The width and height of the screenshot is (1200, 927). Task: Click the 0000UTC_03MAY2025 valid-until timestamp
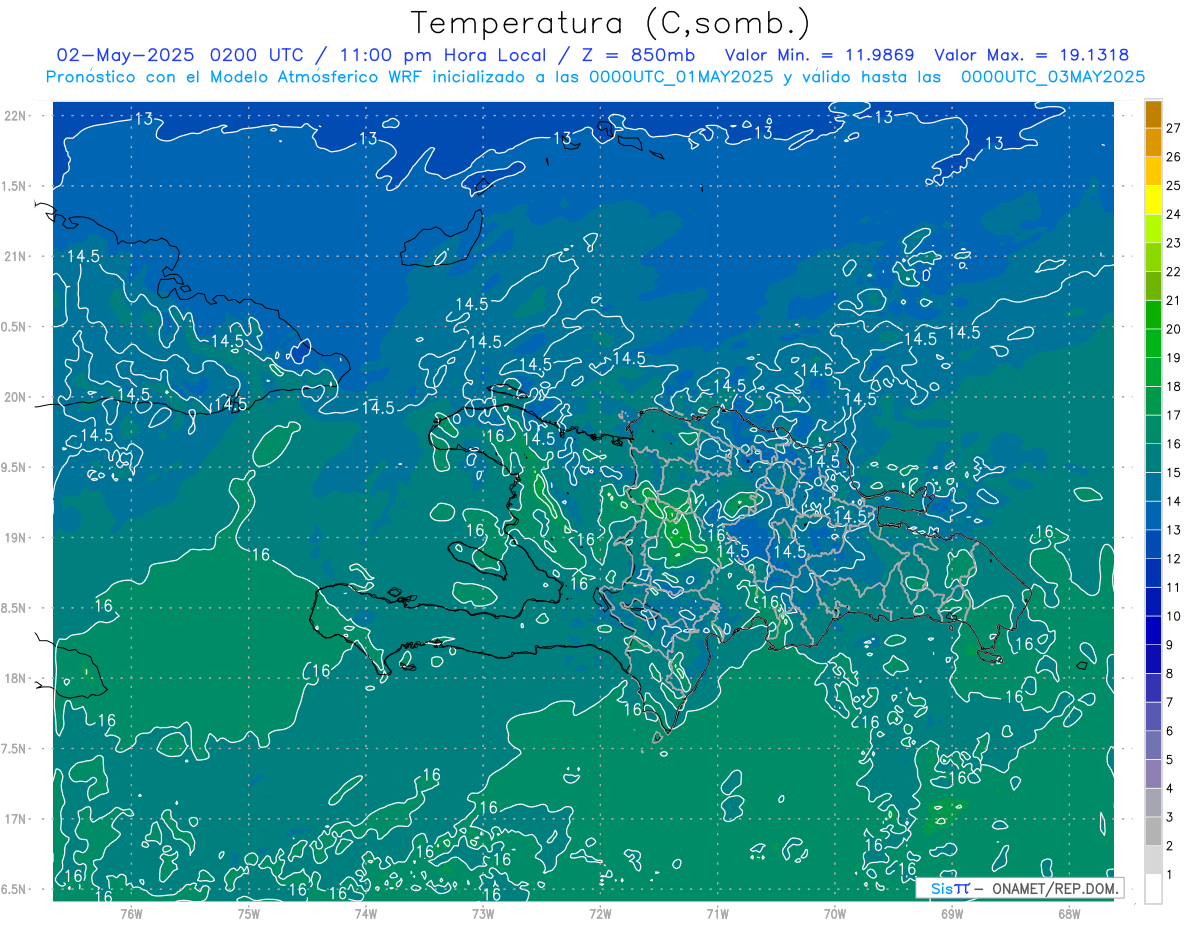pyautogui.click(x=1053, y=77)
